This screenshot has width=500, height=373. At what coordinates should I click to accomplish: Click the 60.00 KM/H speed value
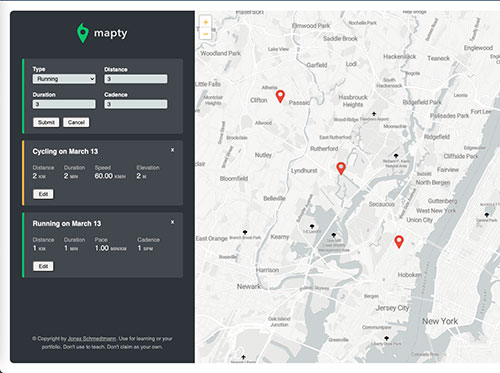point(110,176)
